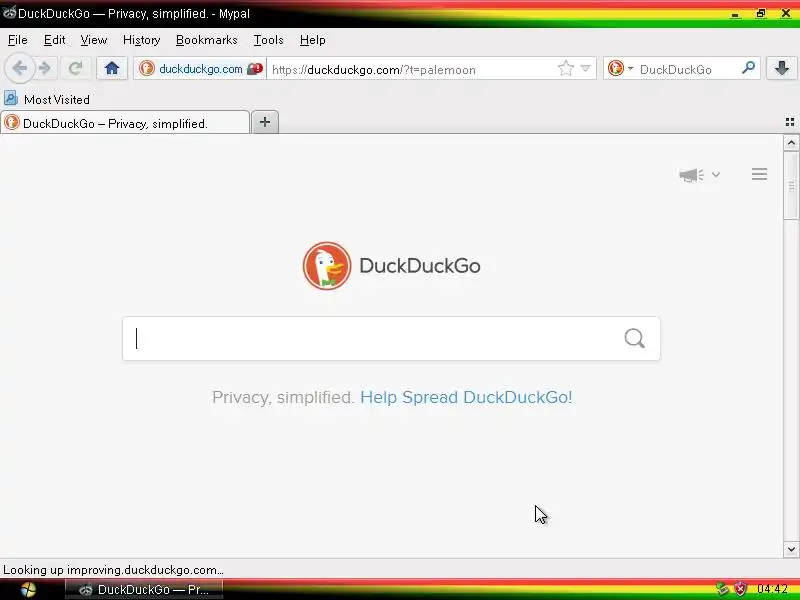The width and height of the screenshot is (800, 600).
Task: Click the DuckDuckGo taskbar window button
Action: 144,589
